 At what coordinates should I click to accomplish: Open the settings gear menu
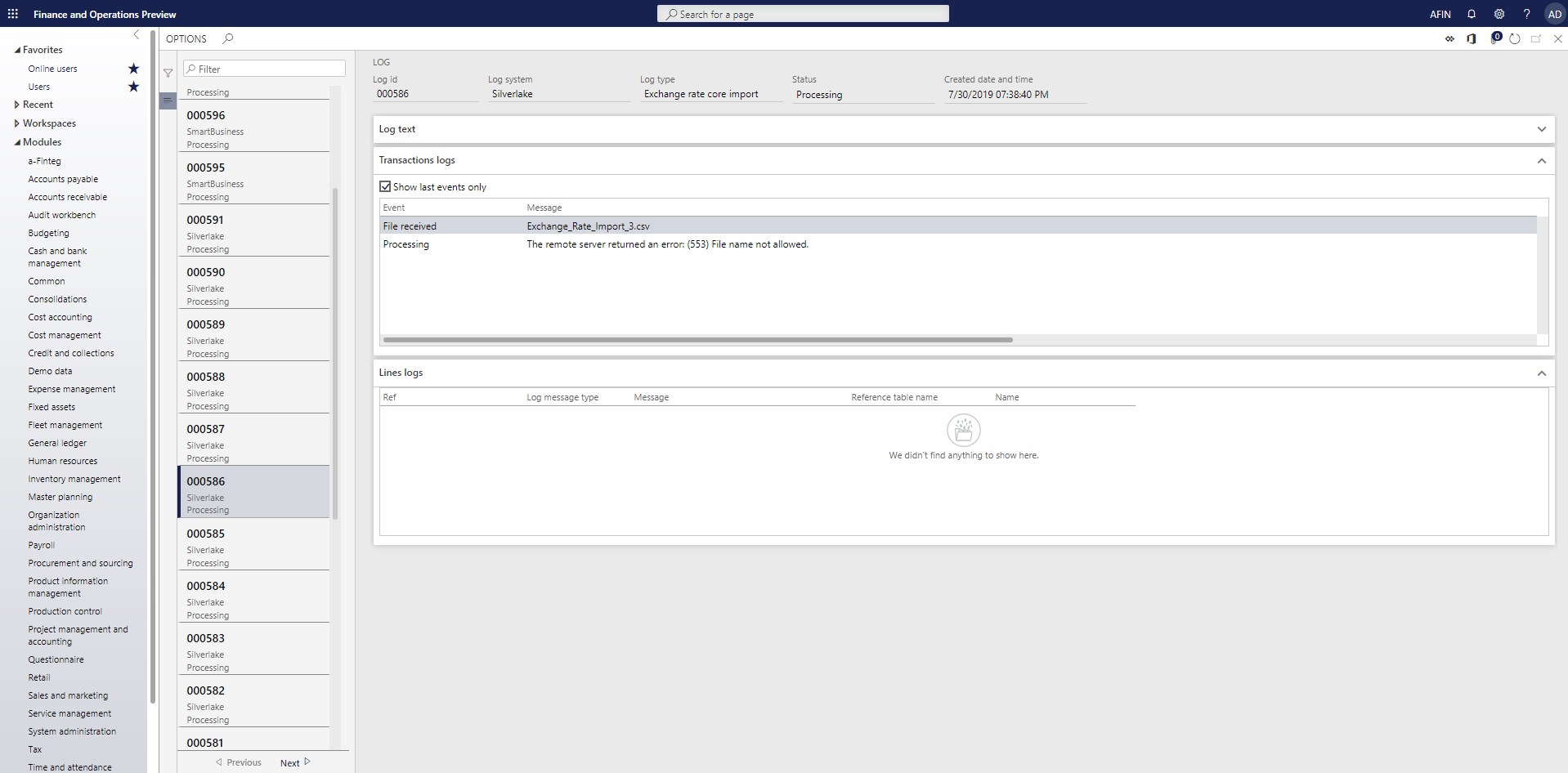1499,14
